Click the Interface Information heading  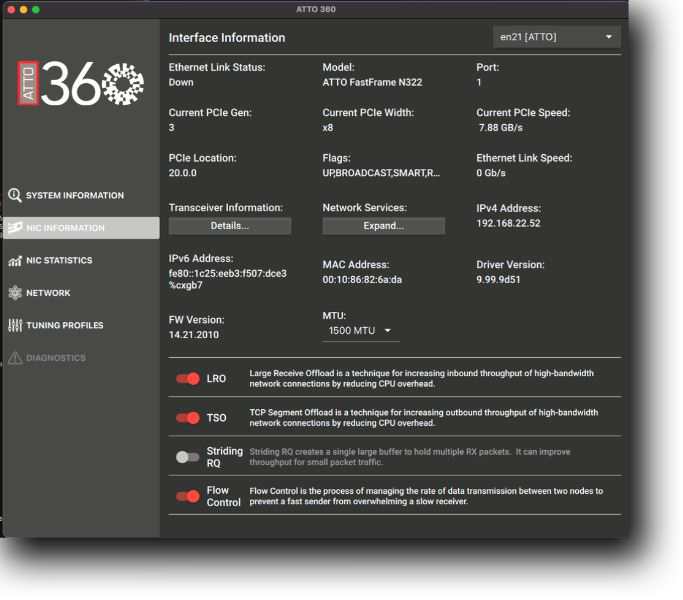[227, 38]
